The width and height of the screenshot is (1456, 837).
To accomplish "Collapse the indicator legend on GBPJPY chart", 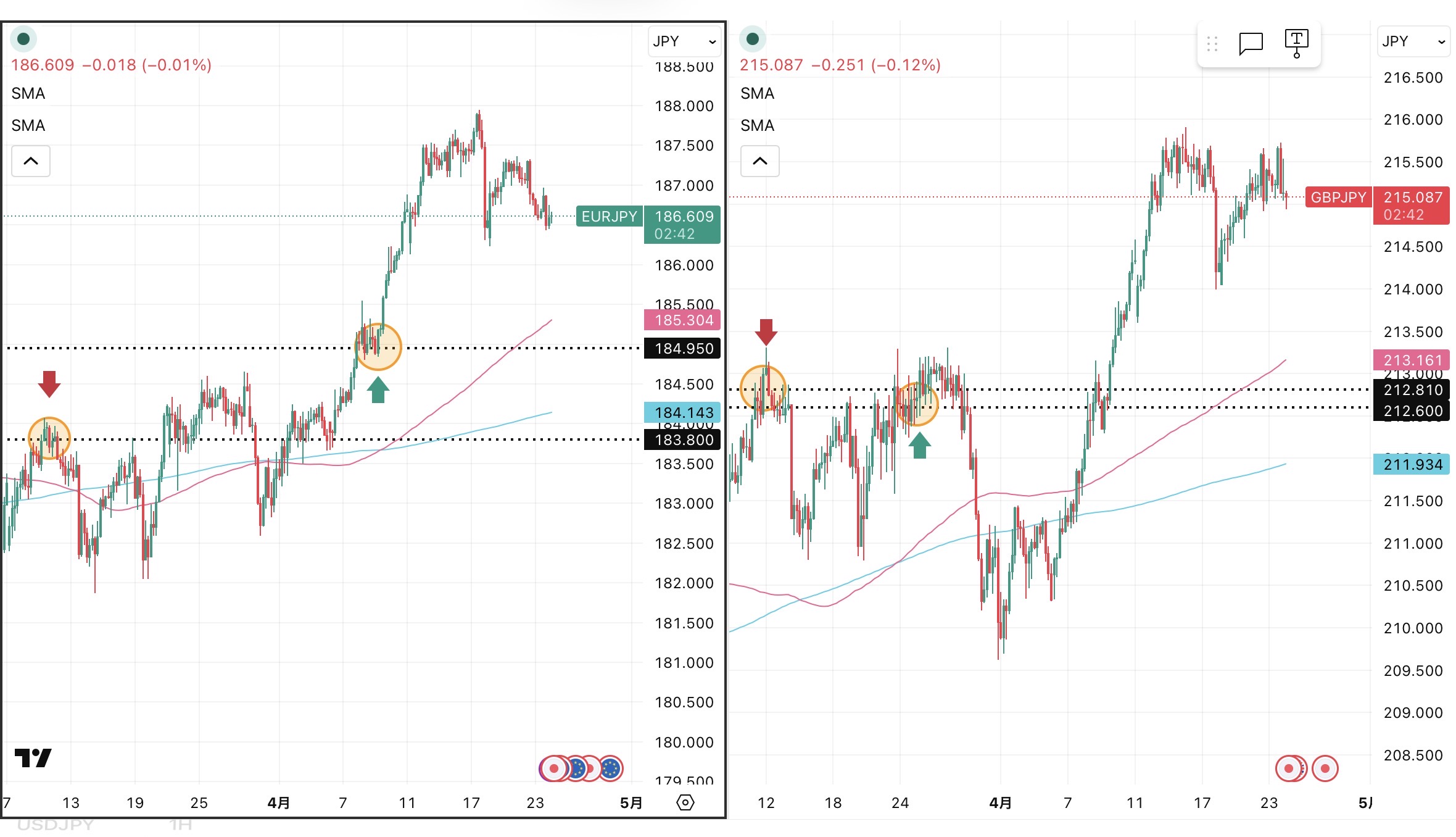I will [760, 161].
